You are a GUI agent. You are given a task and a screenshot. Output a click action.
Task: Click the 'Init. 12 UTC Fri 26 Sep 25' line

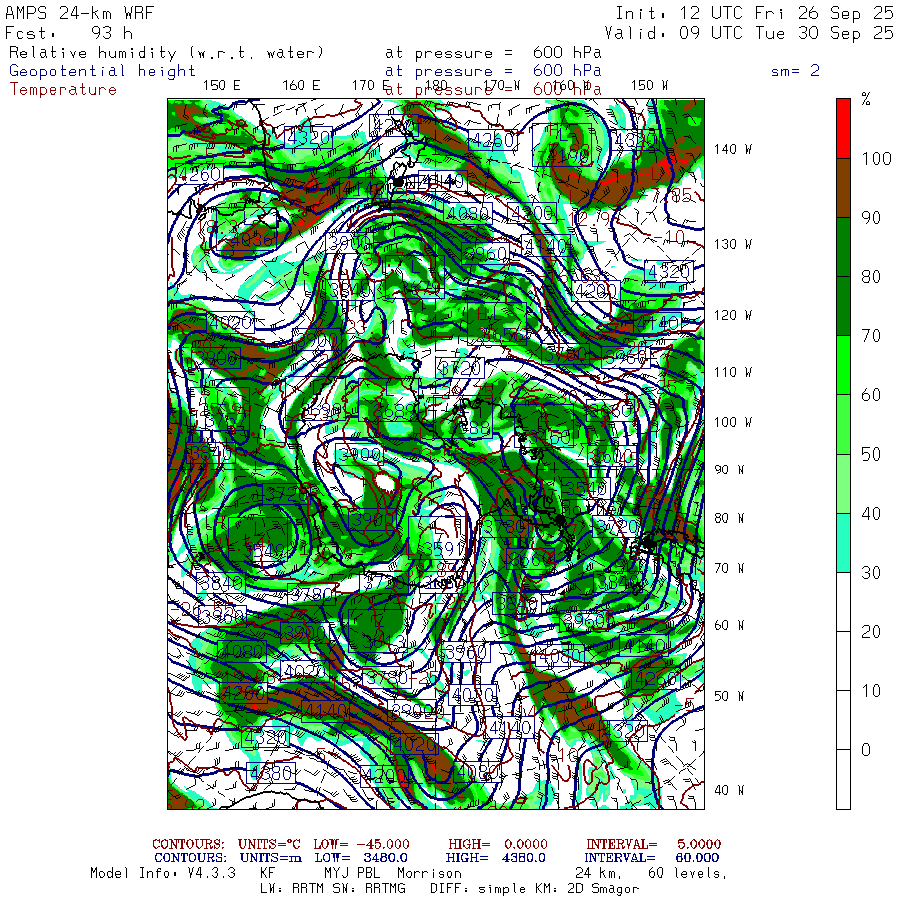click(753, 13)
